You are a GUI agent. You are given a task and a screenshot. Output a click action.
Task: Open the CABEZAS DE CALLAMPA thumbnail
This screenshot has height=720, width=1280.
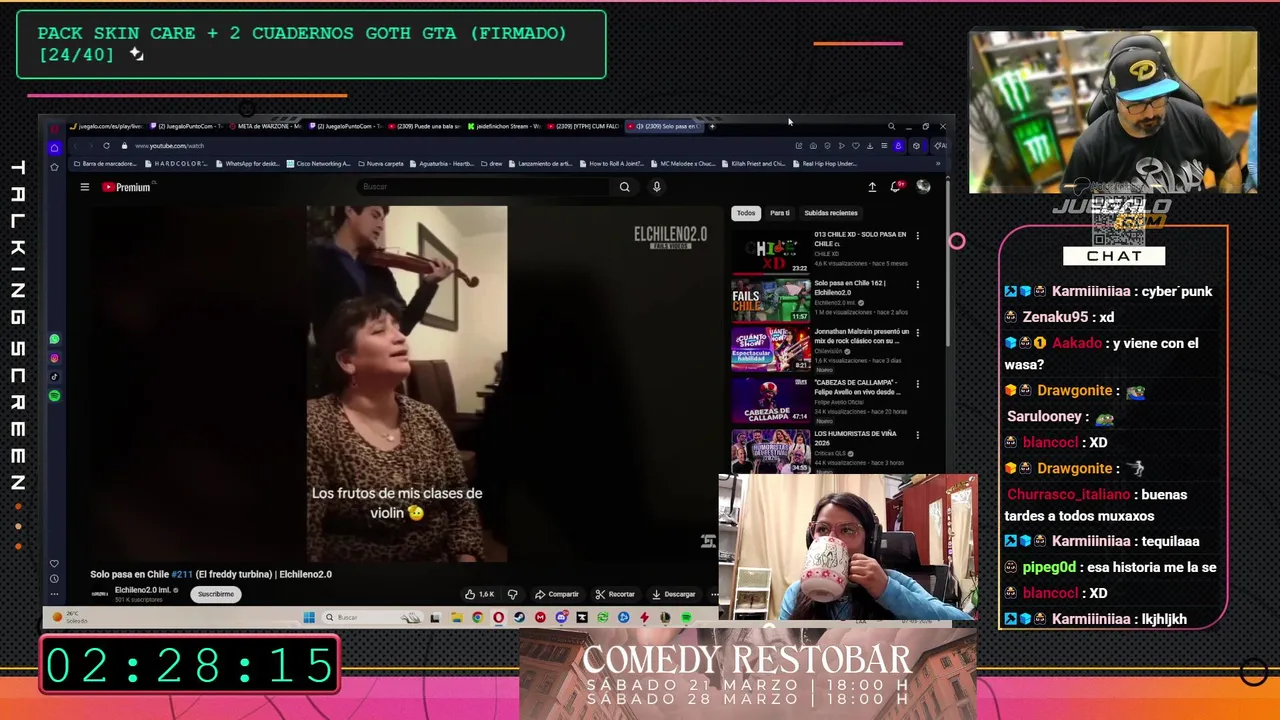[771, 400]
